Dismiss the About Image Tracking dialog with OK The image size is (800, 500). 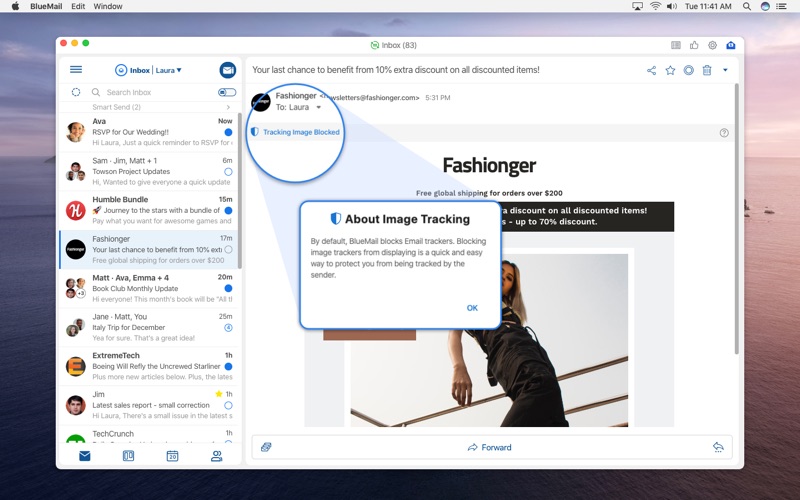(x=472, y=308)
